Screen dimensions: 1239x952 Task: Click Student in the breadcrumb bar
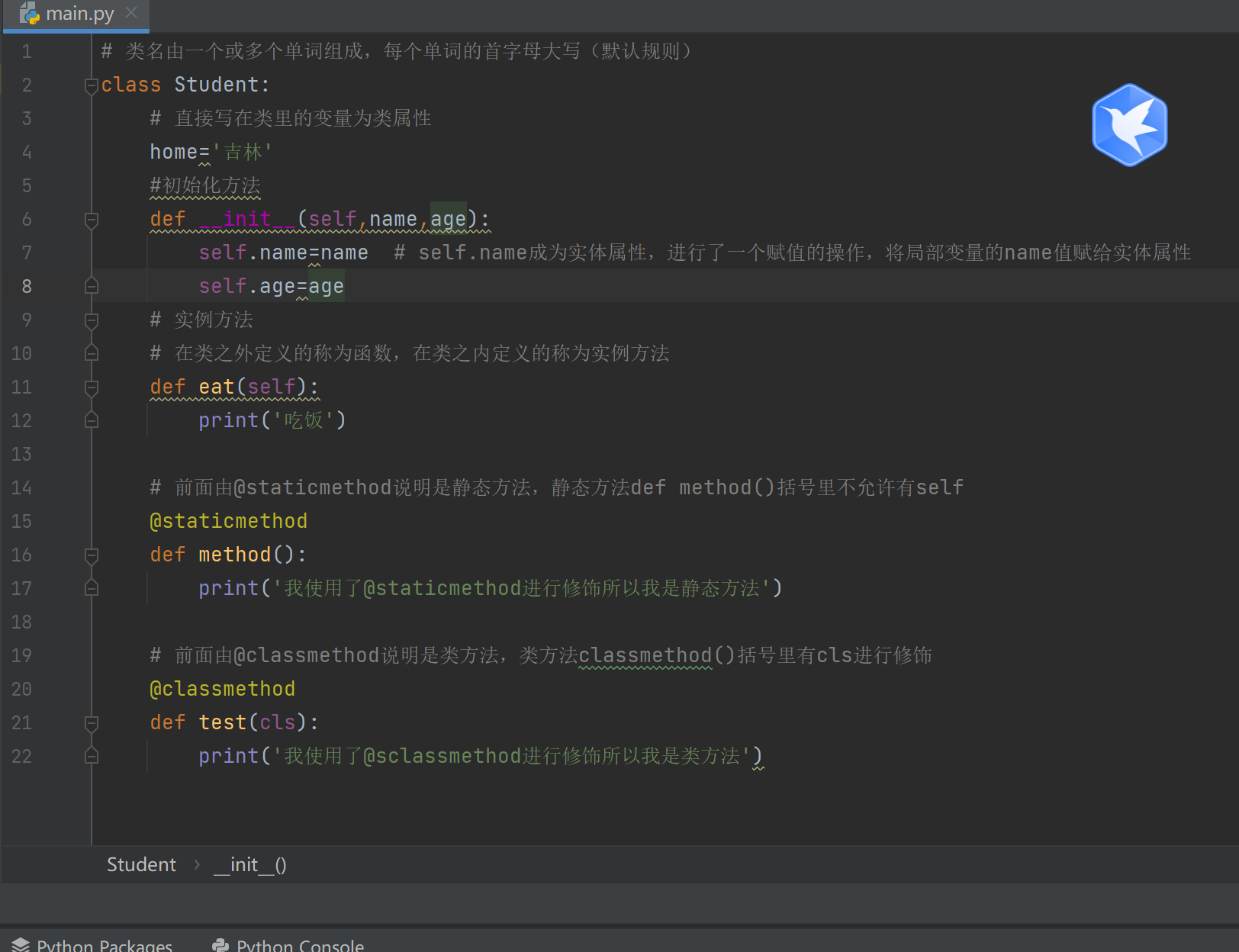[141, 864]
